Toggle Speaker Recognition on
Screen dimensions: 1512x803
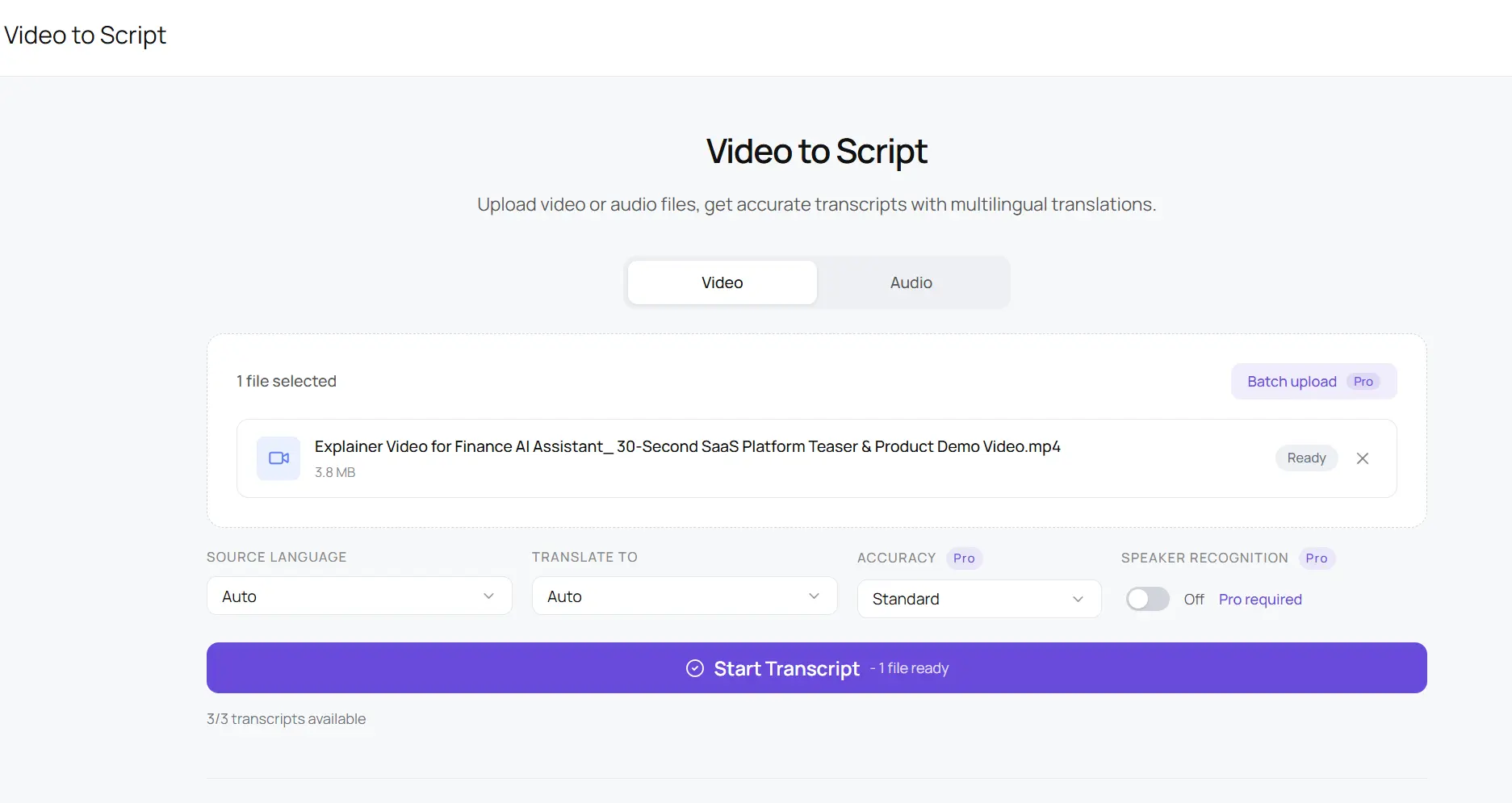point(1146,599)
